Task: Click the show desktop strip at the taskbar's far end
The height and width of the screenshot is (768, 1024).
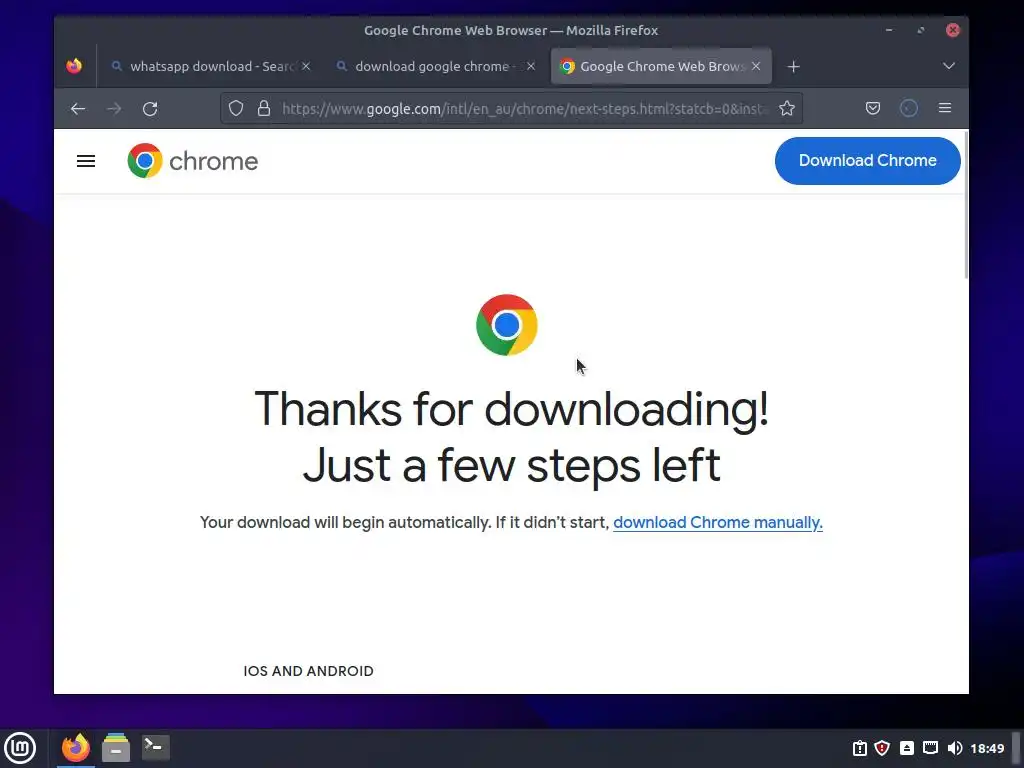Action: (1016, 748)
